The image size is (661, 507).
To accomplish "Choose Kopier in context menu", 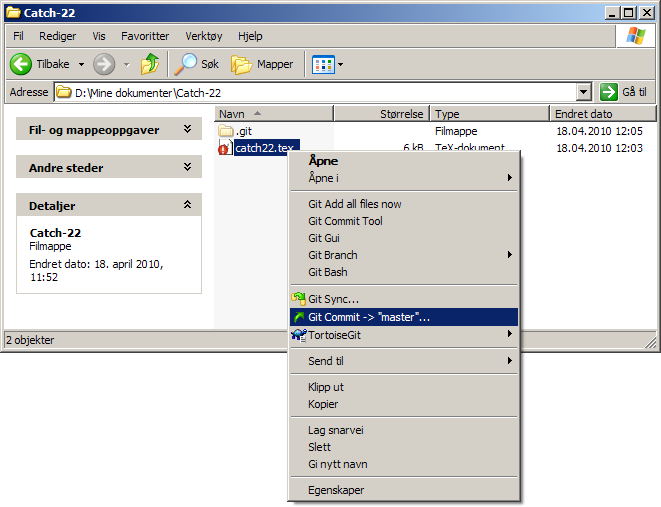I will click(403, 404).
